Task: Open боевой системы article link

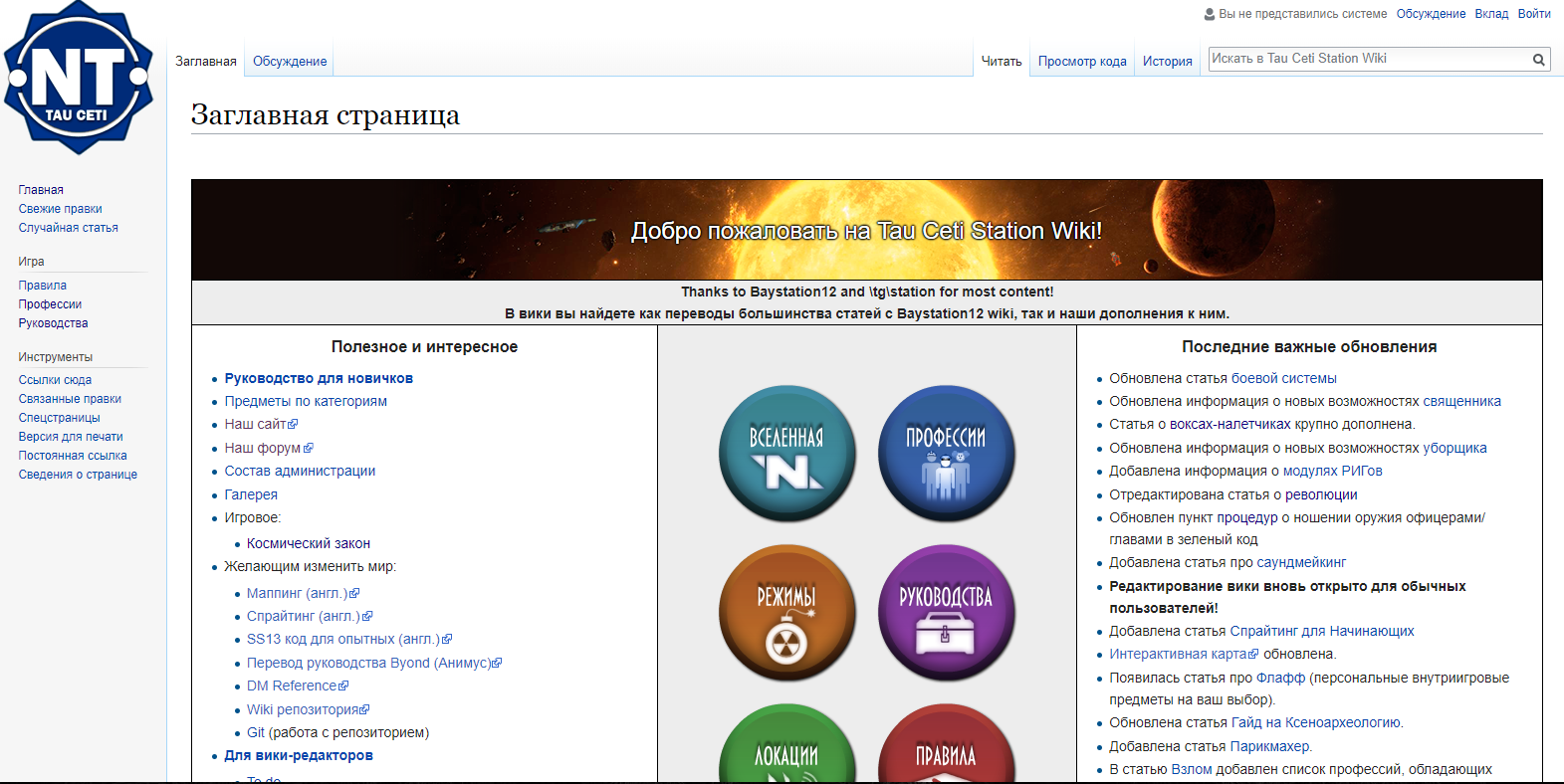Action: 1284,378
